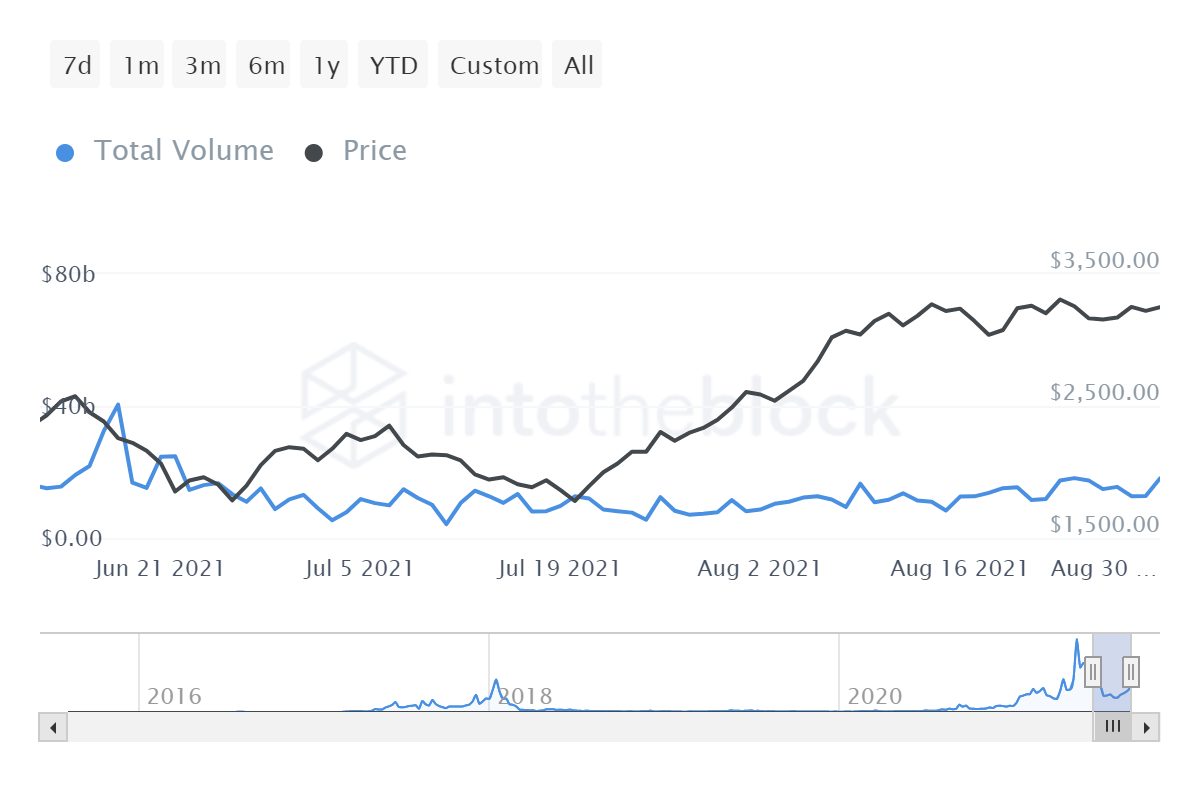
Task: Click the left navigator range handle
Action: (1093, 670)
